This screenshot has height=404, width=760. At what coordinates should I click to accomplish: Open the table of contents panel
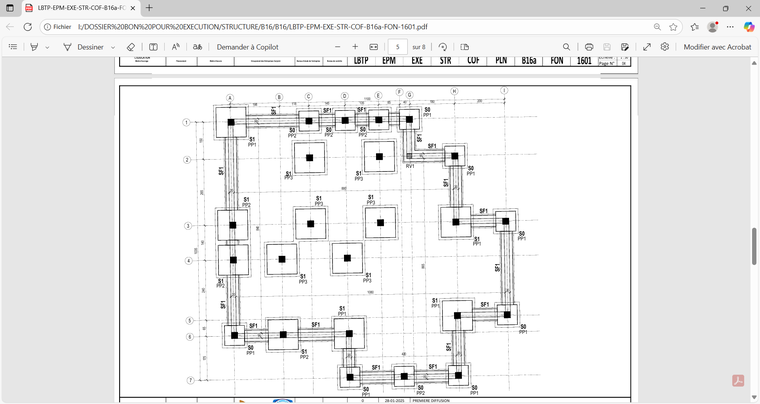pyautogui.click(x=13, y=47)
